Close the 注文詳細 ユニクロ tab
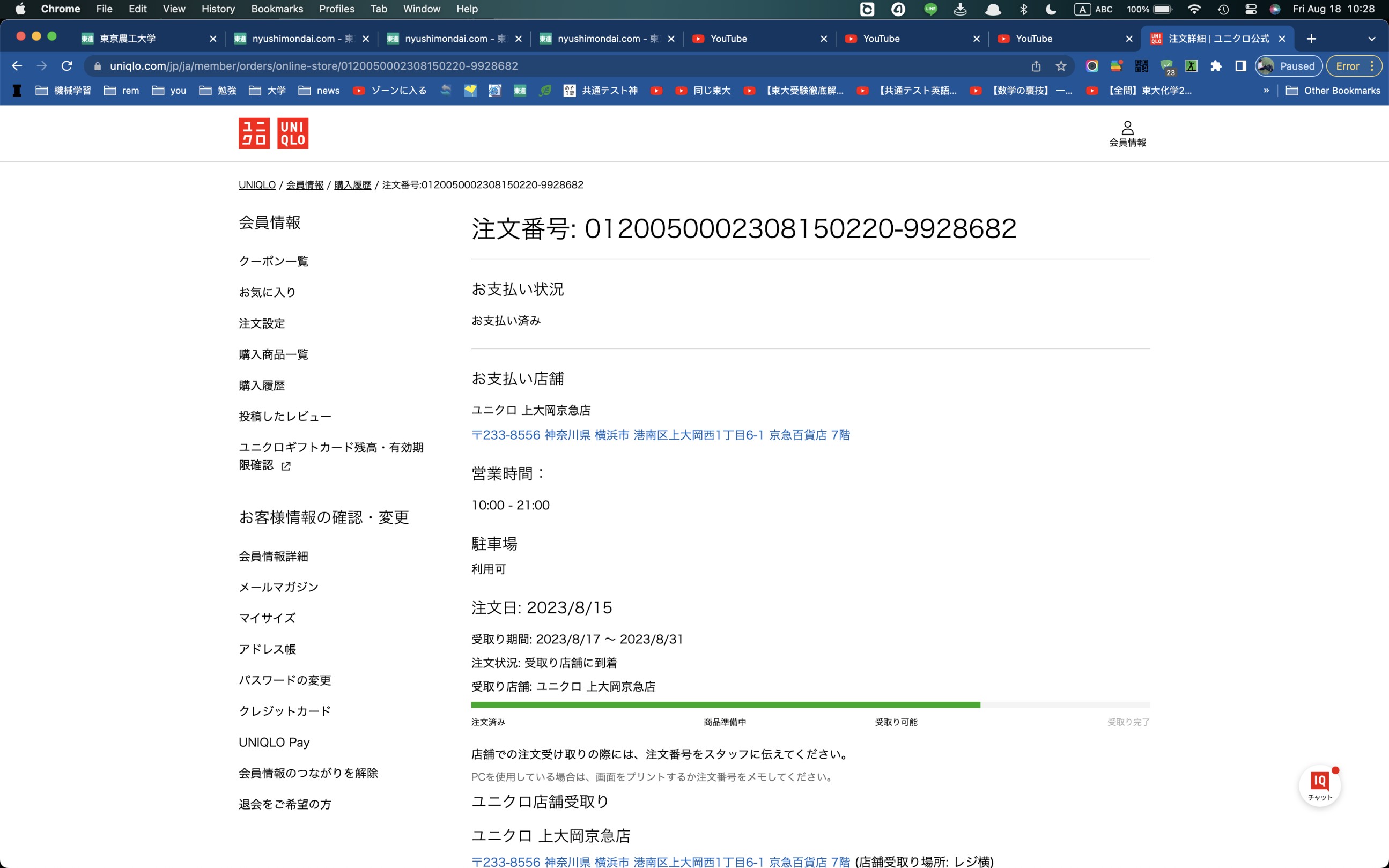 1282,39
